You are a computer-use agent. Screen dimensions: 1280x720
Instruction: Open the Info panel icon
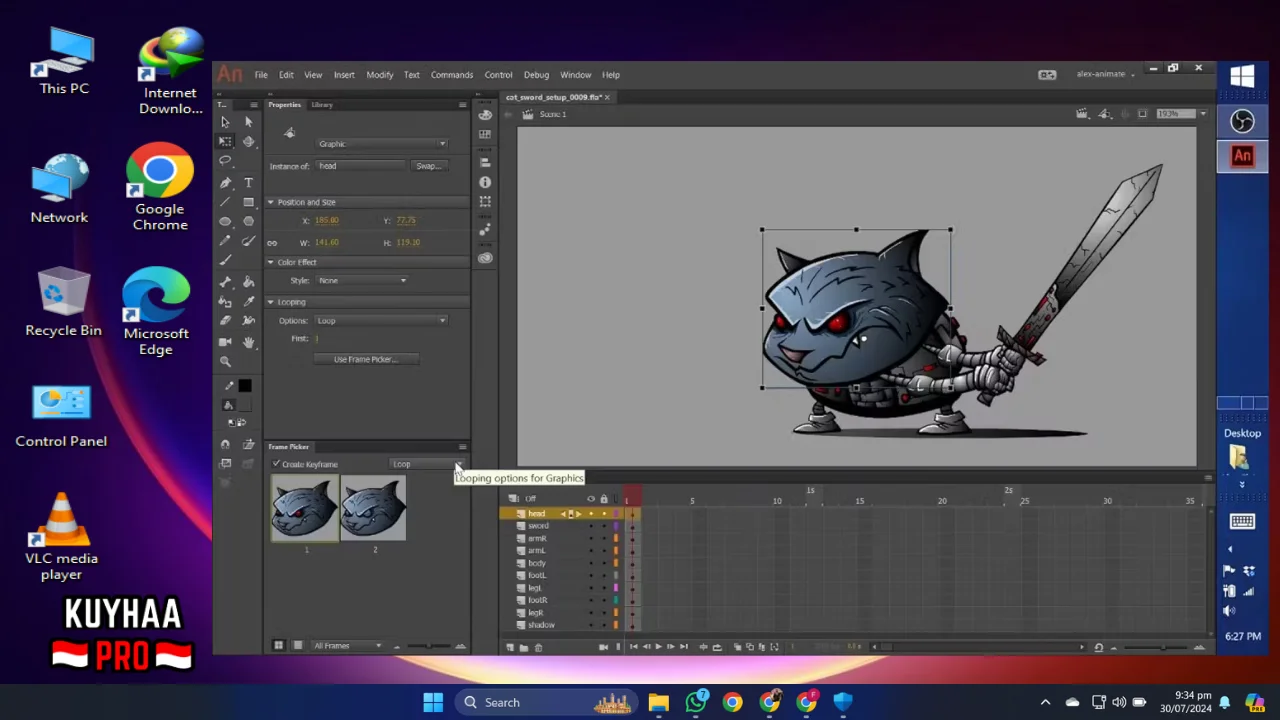[x=485, y=182]
